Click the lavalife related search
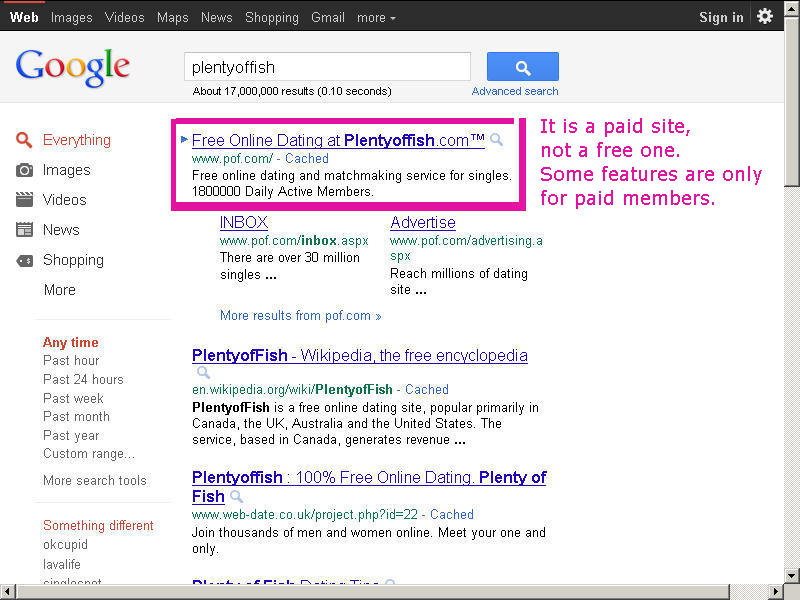800x600 pixels. [62, 564]
